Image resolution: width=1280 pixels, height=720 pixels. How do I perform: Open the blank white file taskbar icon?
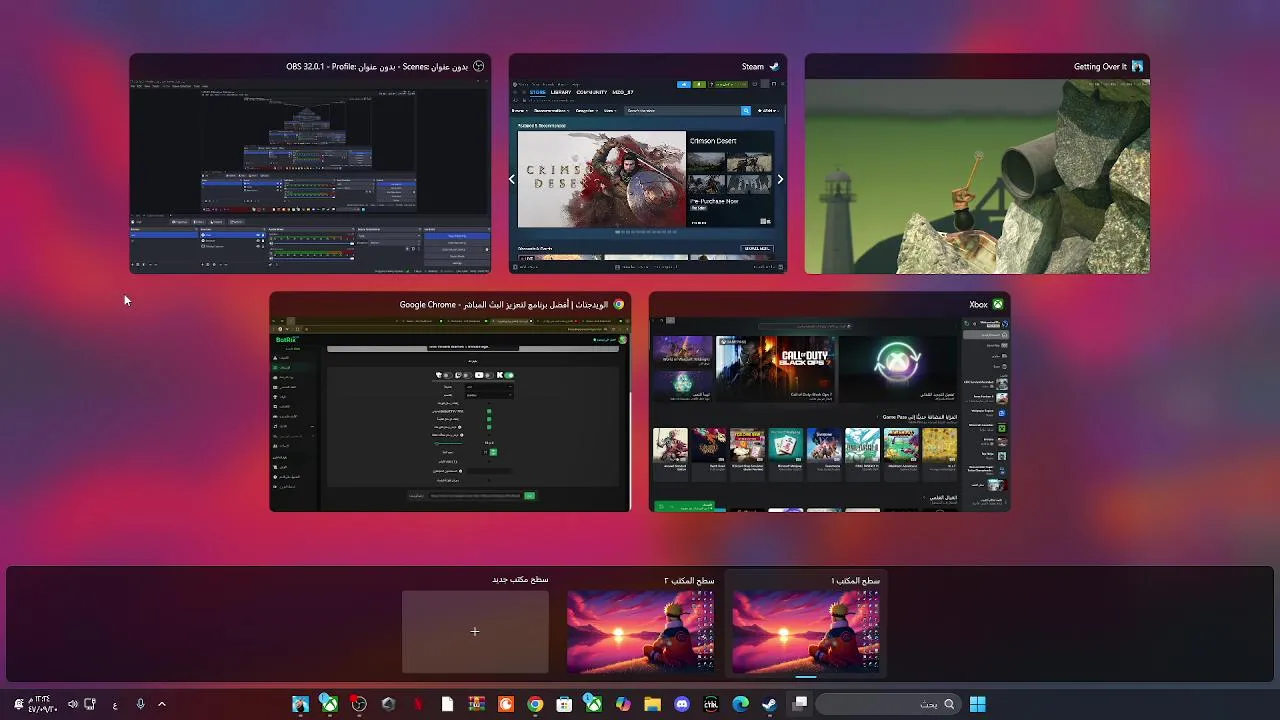point(447,704)
